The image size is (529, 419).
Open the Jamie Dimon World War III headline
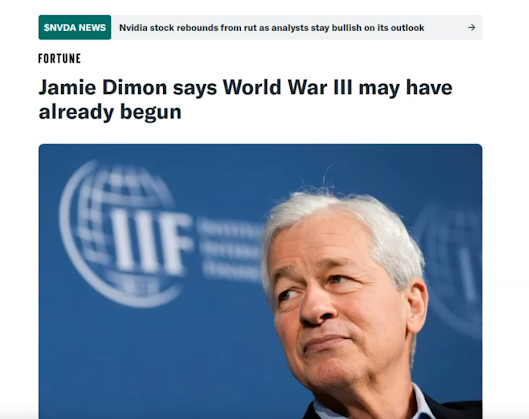click(245, 99)
